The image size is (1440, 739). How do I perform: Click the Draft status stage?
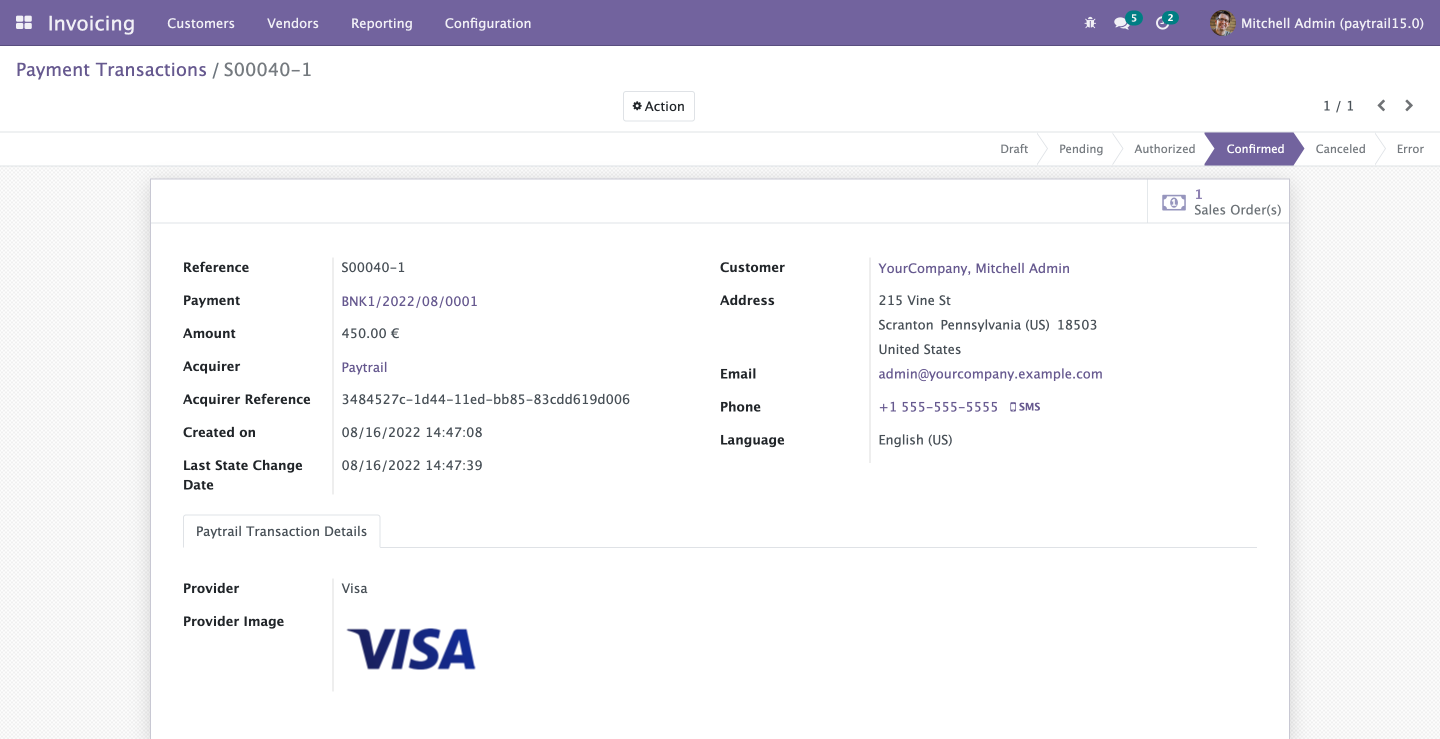click(1014, 149)
